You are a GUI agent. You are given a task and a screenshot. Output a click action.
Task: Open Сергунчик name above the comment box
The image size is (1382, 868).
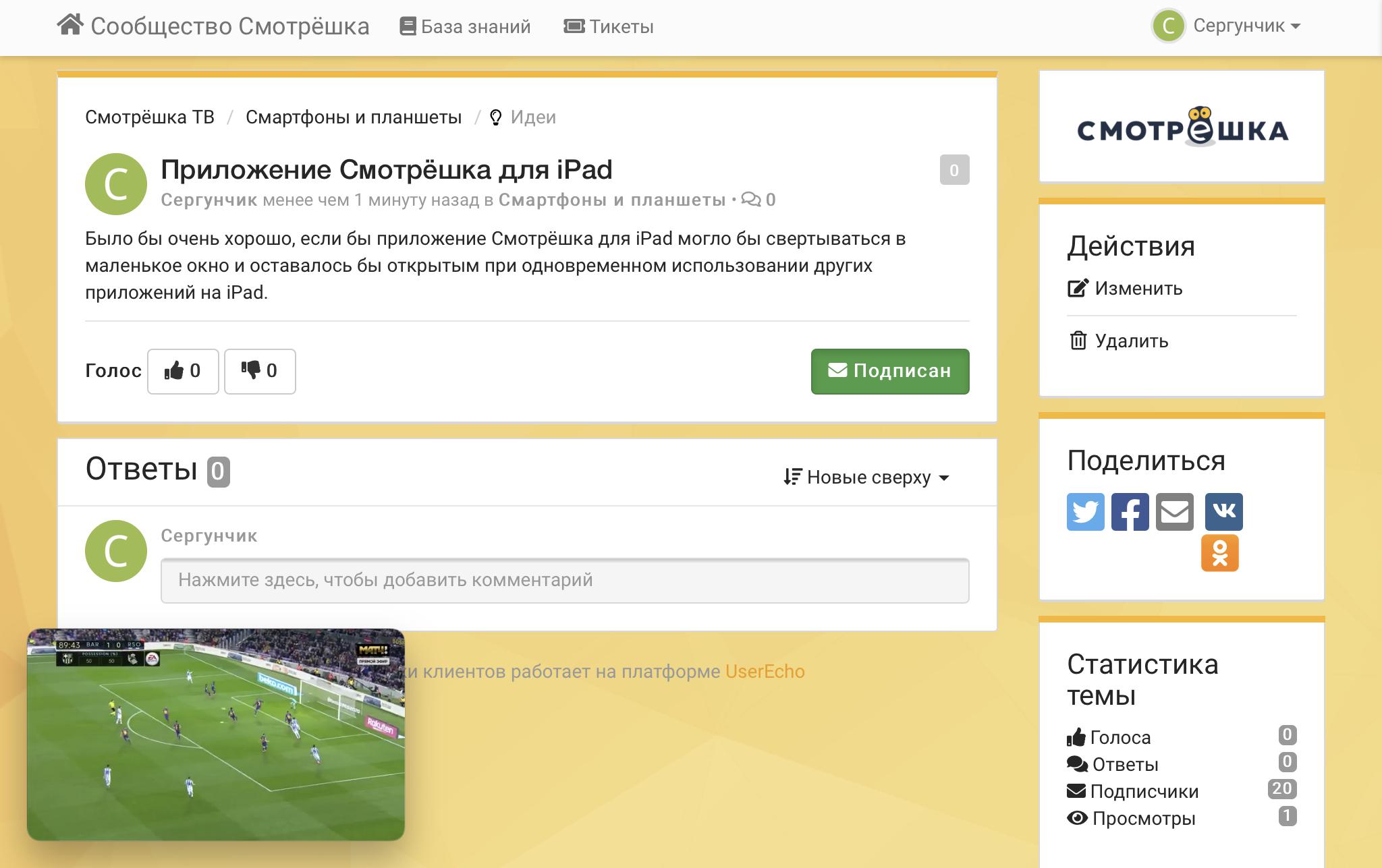click(x=209, y=536)
